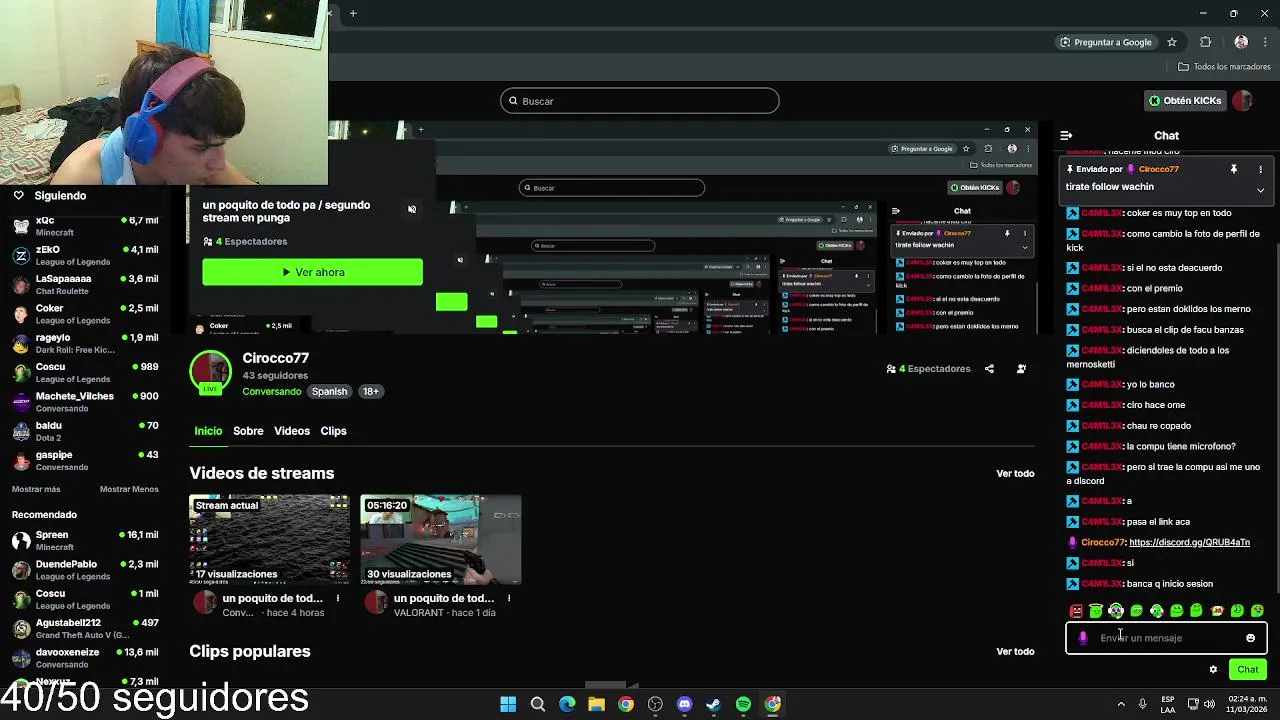Collapse the chat panel with the arrow icon
1280x720 pixels.
tap(1066, 135)
